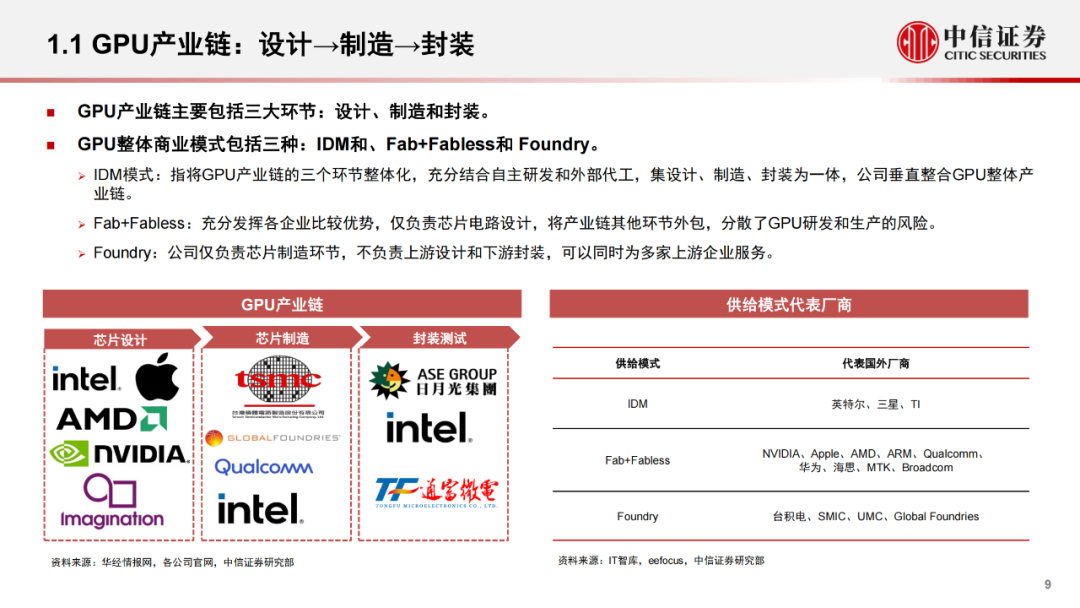Click the GlobalFoundries logo
1080x608 pixels.
(x=273, y=437)
